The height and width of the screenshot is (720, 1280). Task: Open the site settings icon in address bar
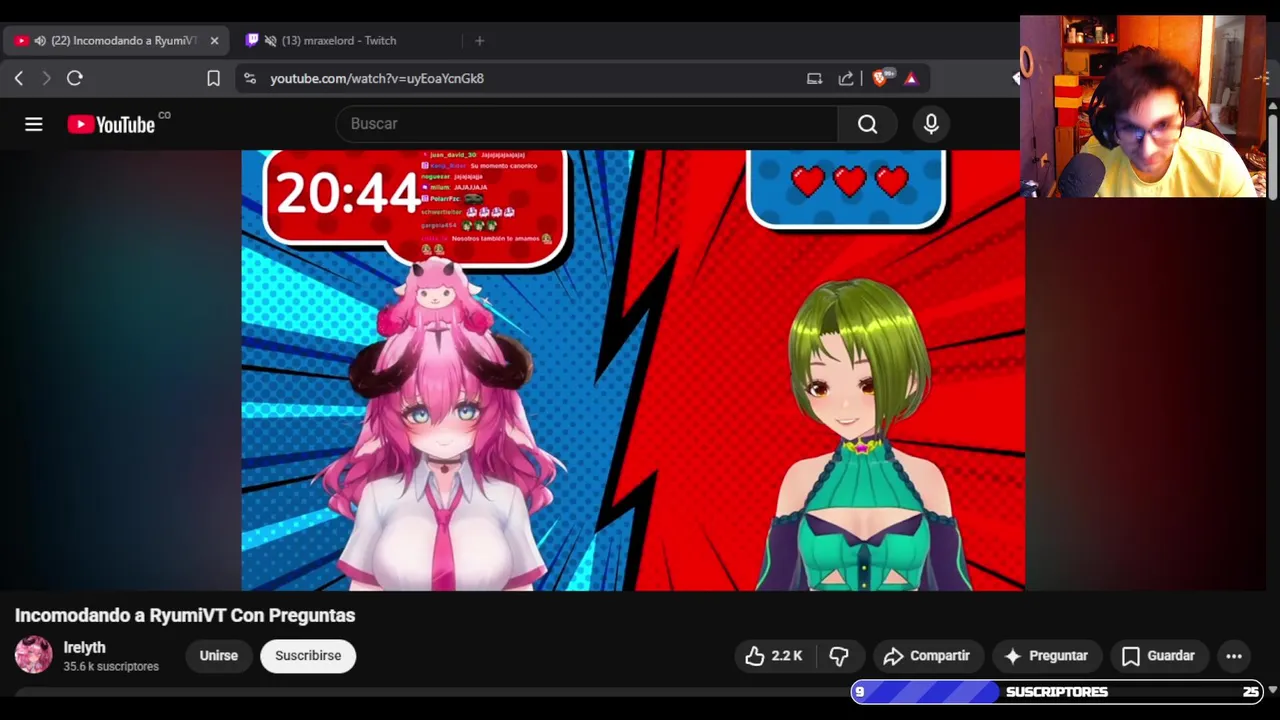point(250,78)
